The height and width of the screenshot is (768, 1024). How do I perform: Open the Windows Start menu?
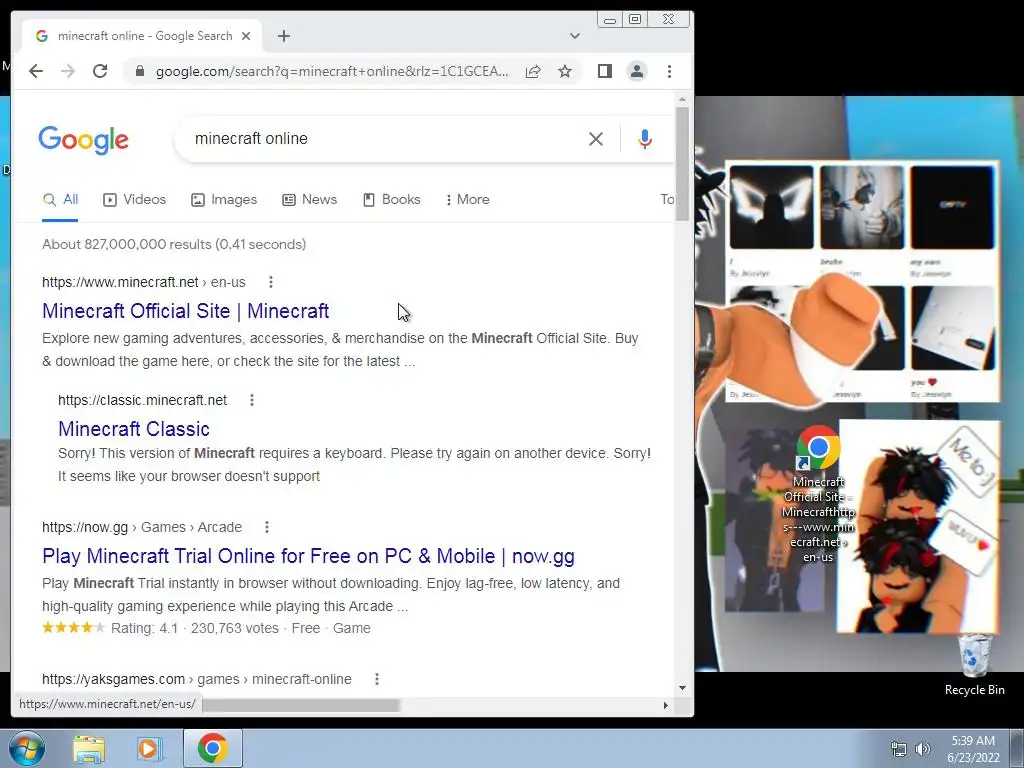(27, 748)
